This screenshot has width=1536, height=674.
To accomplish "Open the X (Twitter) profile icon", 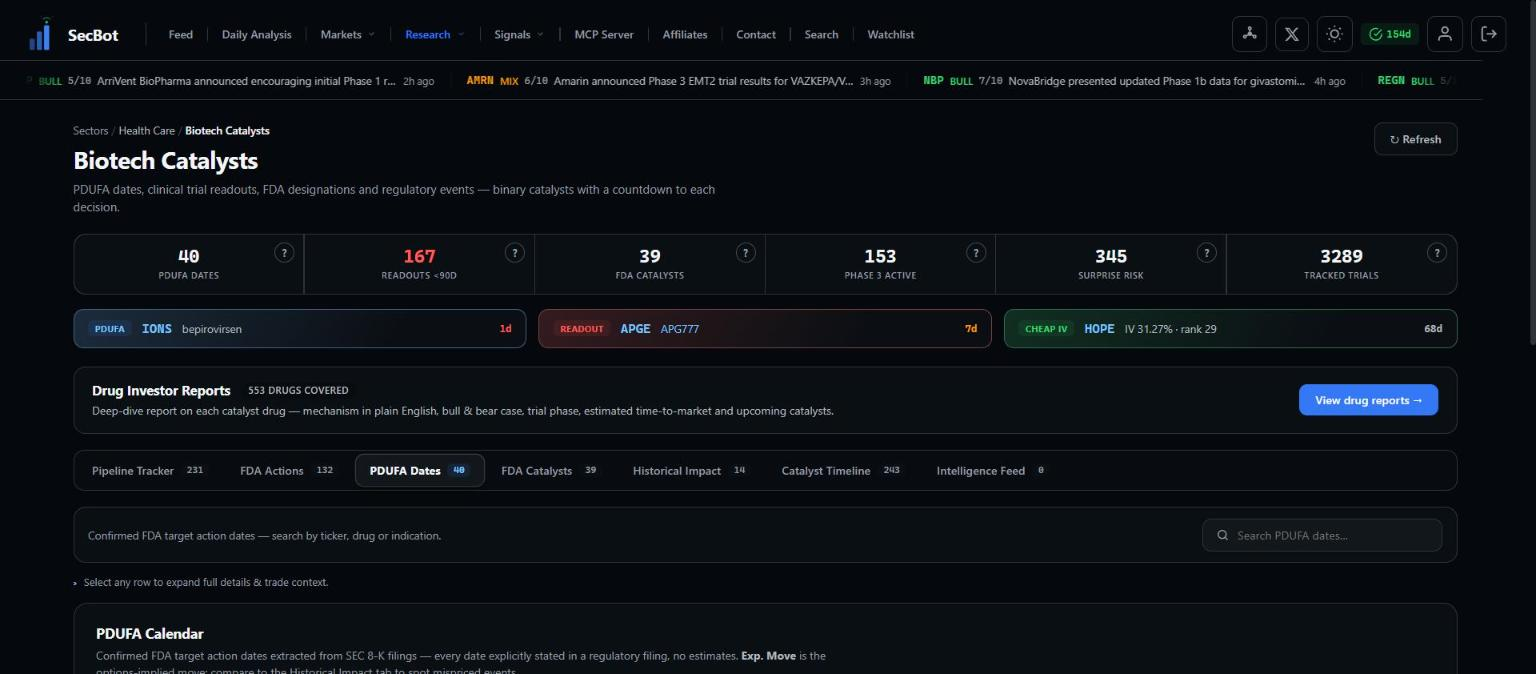I will (x=1292, y=34).
